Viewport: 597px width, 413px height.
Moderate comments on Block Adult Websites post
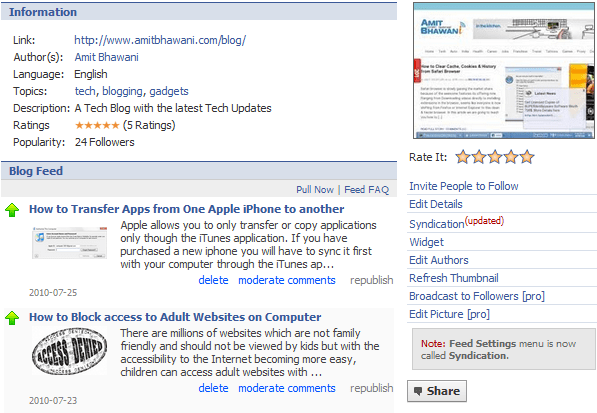(x=287, y=388)
